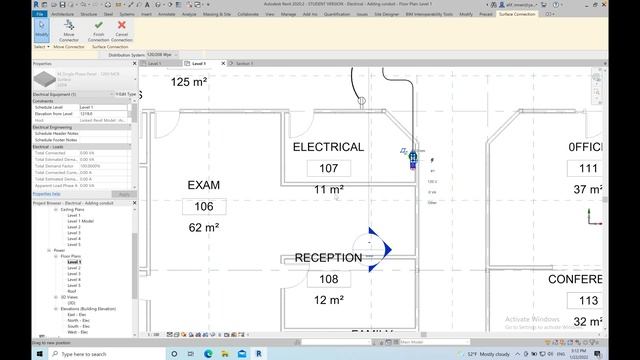640x360 pixels.
Task: Open the Select dropdown under Modify
Action: click(42, 47)
